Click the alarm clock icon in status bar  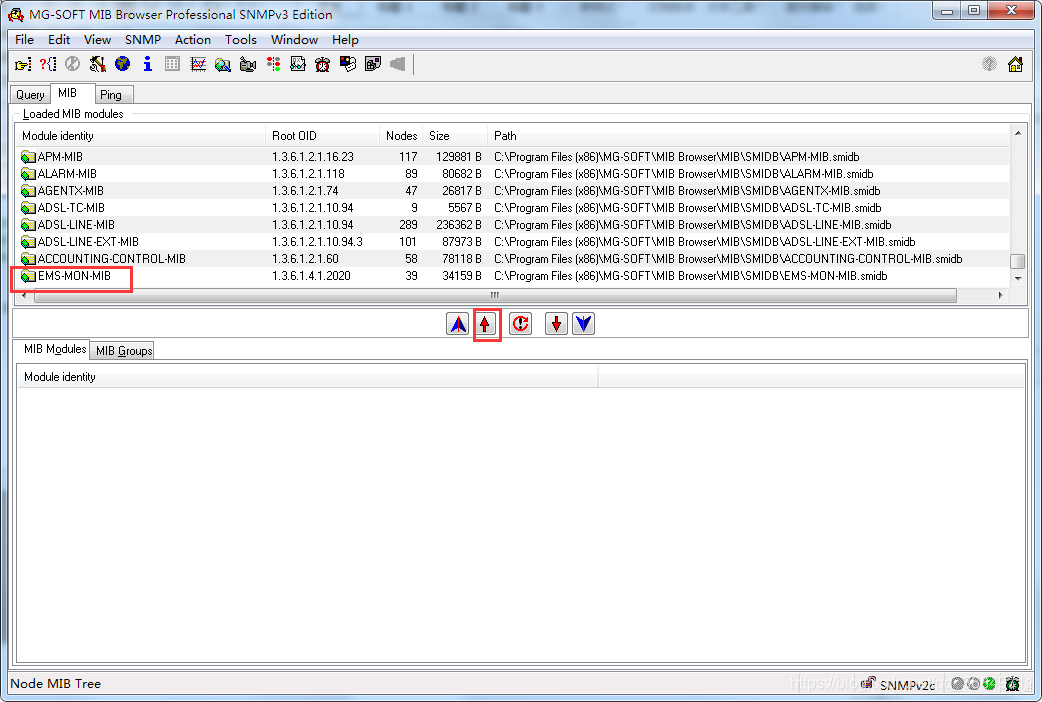[x=1013, y=683]
